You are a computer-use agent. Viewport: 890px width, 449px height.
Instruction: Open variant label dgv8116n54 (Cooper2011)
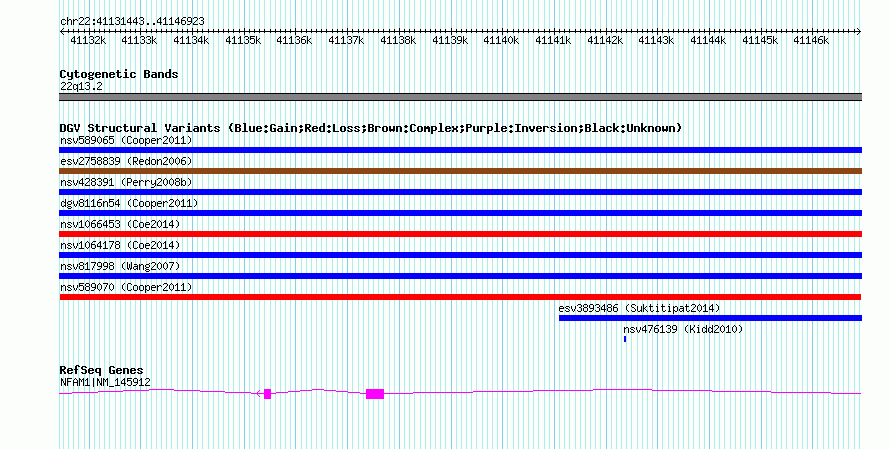(x=129, y=203)
